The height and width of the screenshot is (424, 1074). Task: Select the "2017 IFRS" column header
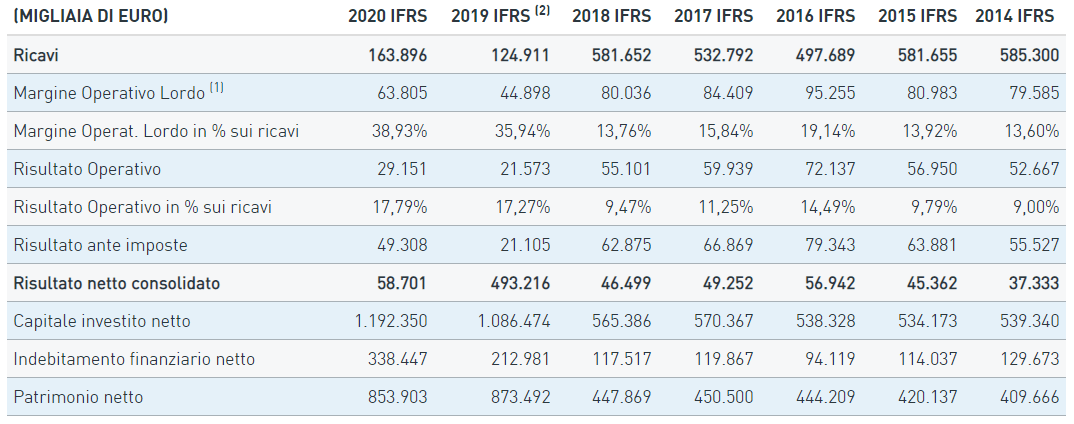(713, 16)
